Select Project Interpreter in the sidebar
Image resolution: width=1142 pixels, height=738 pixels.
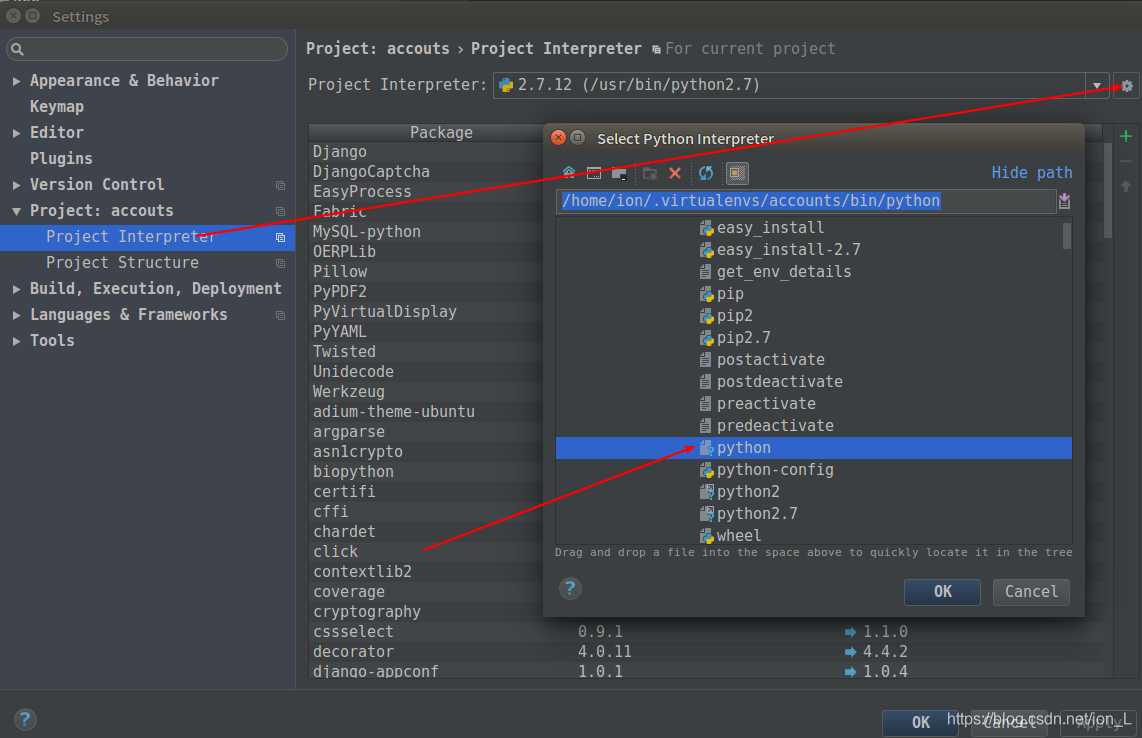147,238
